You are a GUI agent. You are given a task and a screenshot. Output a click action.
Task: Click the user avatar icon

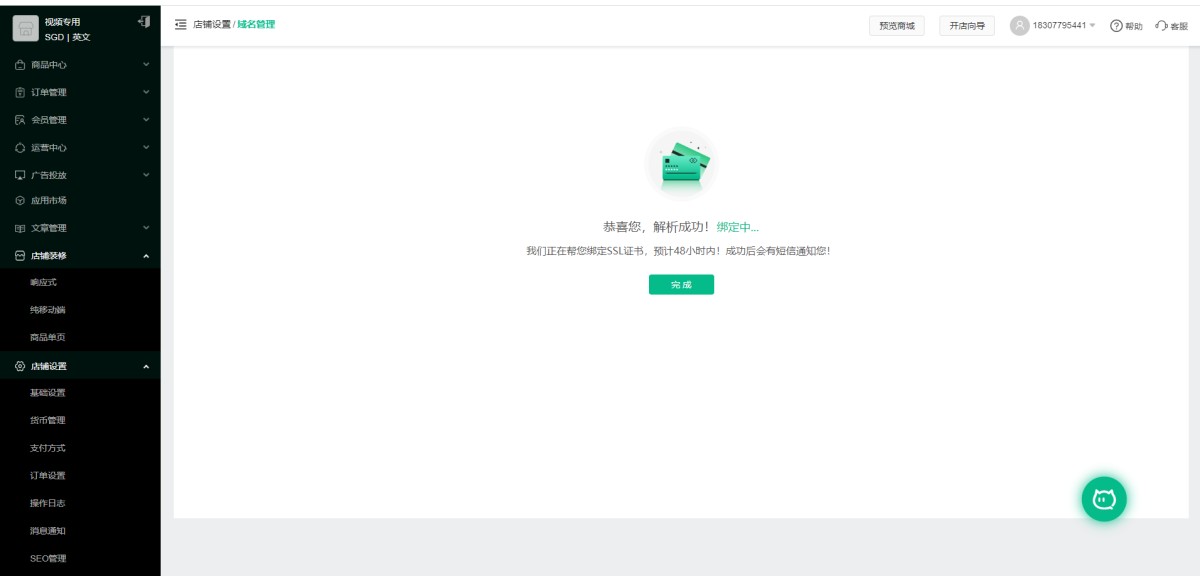(x=1019, y=26)
